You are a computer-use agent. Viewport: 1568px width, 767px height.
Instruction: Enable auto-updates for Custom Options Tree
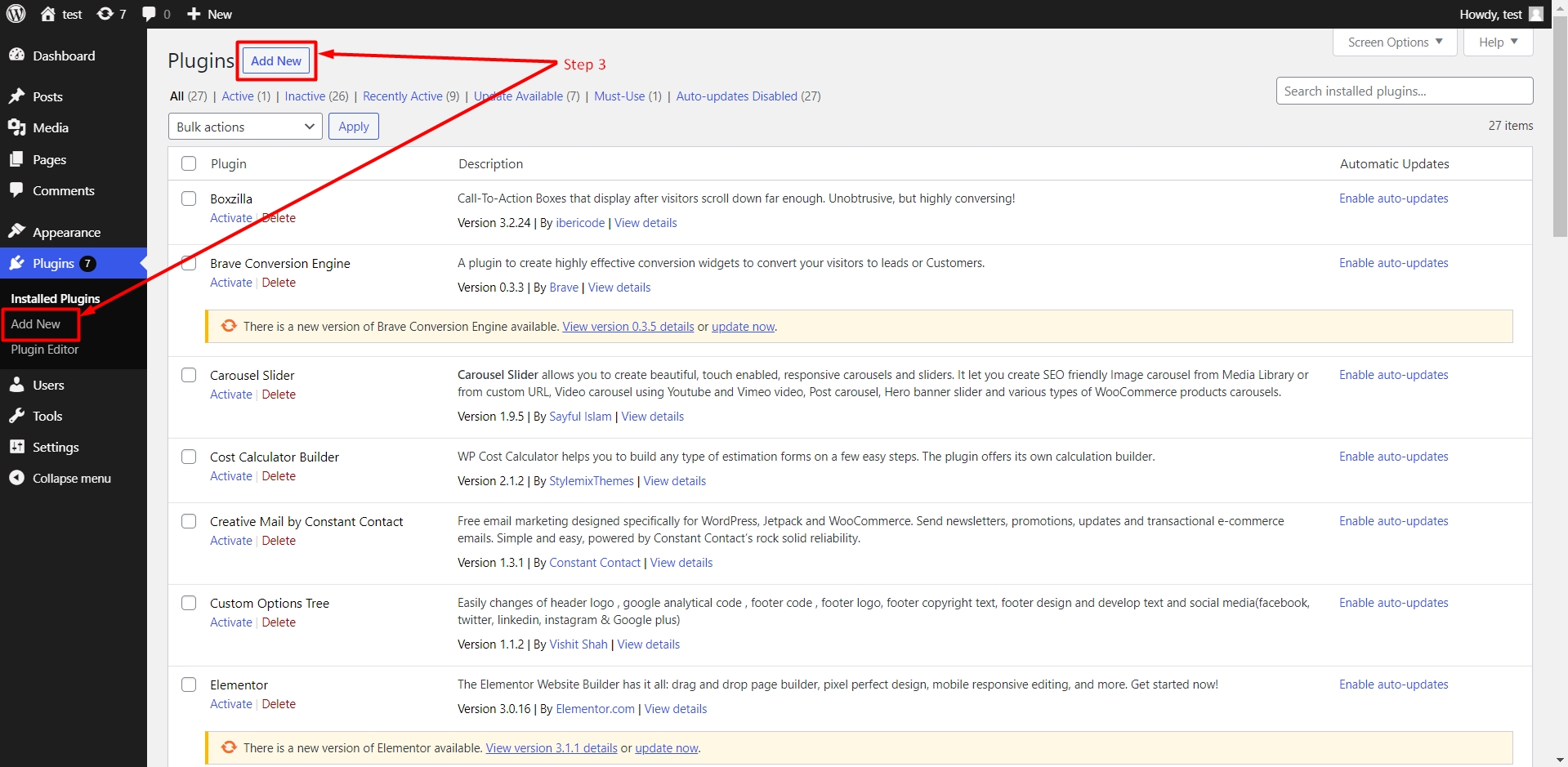(x=1393, y=603)
